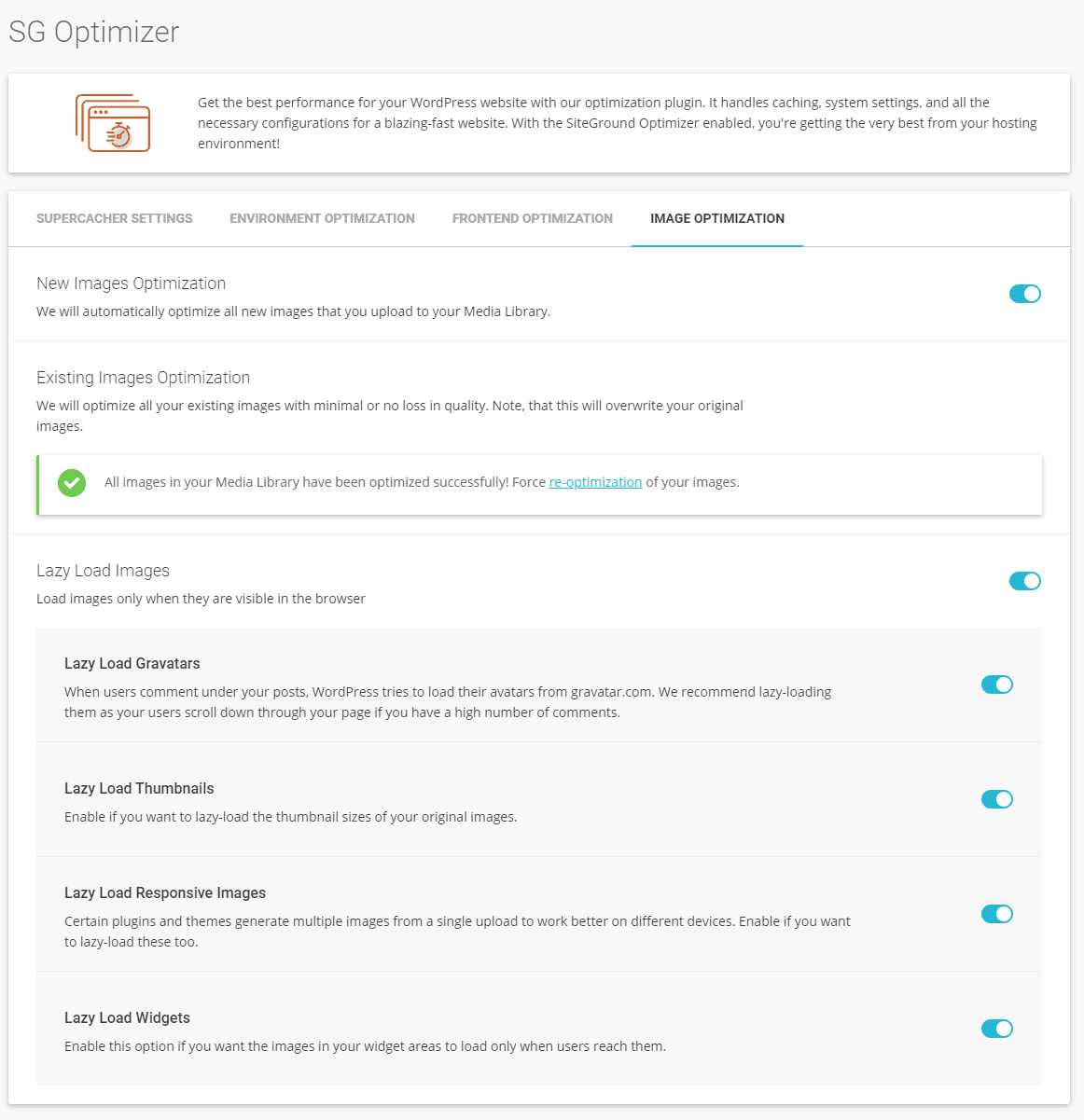Viewport: 1084px width, 1120px height.
Task: Click the Lazy Load Widgets label
Action: (128, 1018)
